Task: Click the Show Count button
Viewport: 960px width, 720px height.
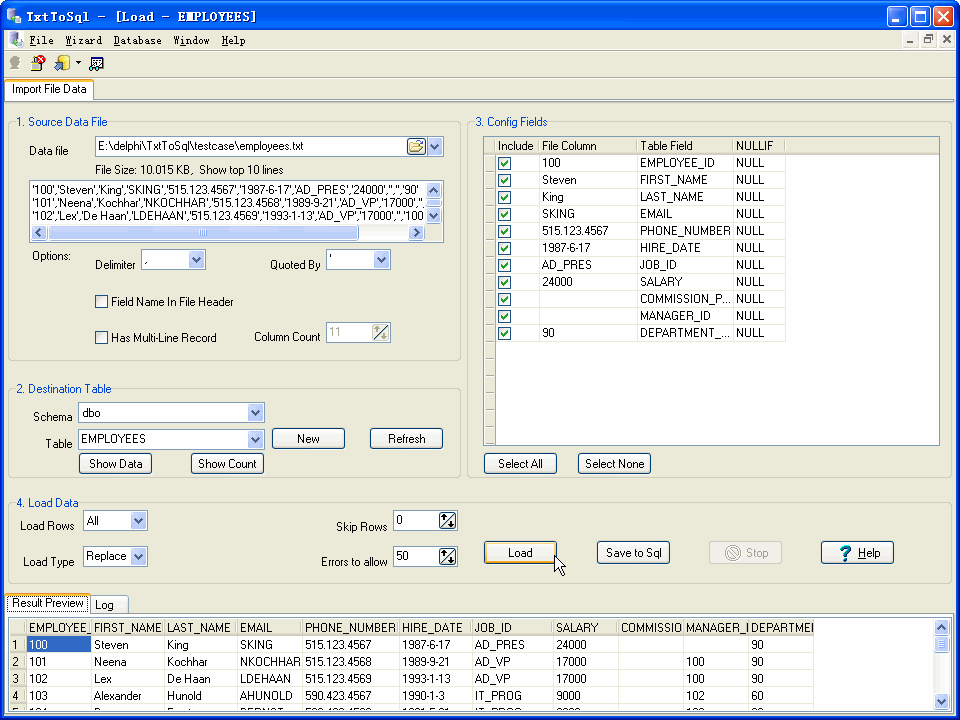Action: [x=228, y=463]
